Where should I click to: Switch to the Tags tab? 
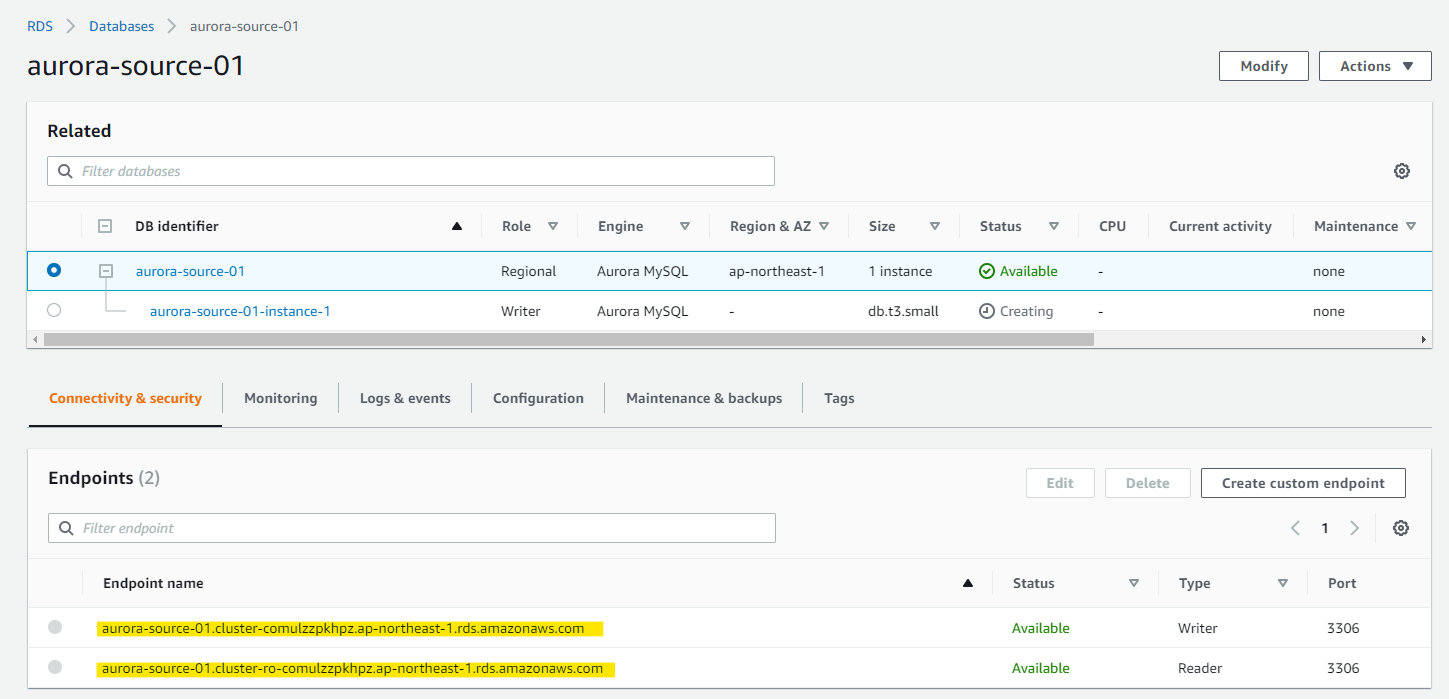pyautogui.click(x=839, y=398)
